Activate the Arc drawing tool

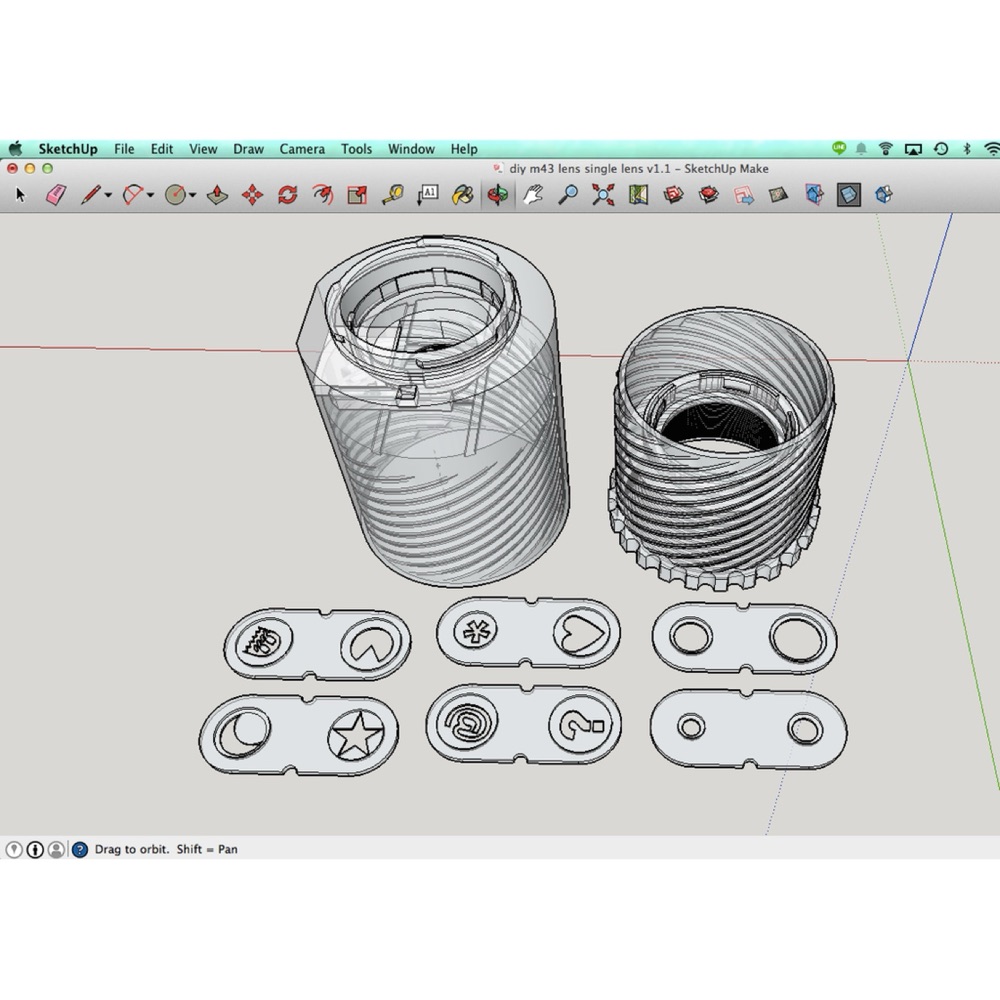coord(133,195)
